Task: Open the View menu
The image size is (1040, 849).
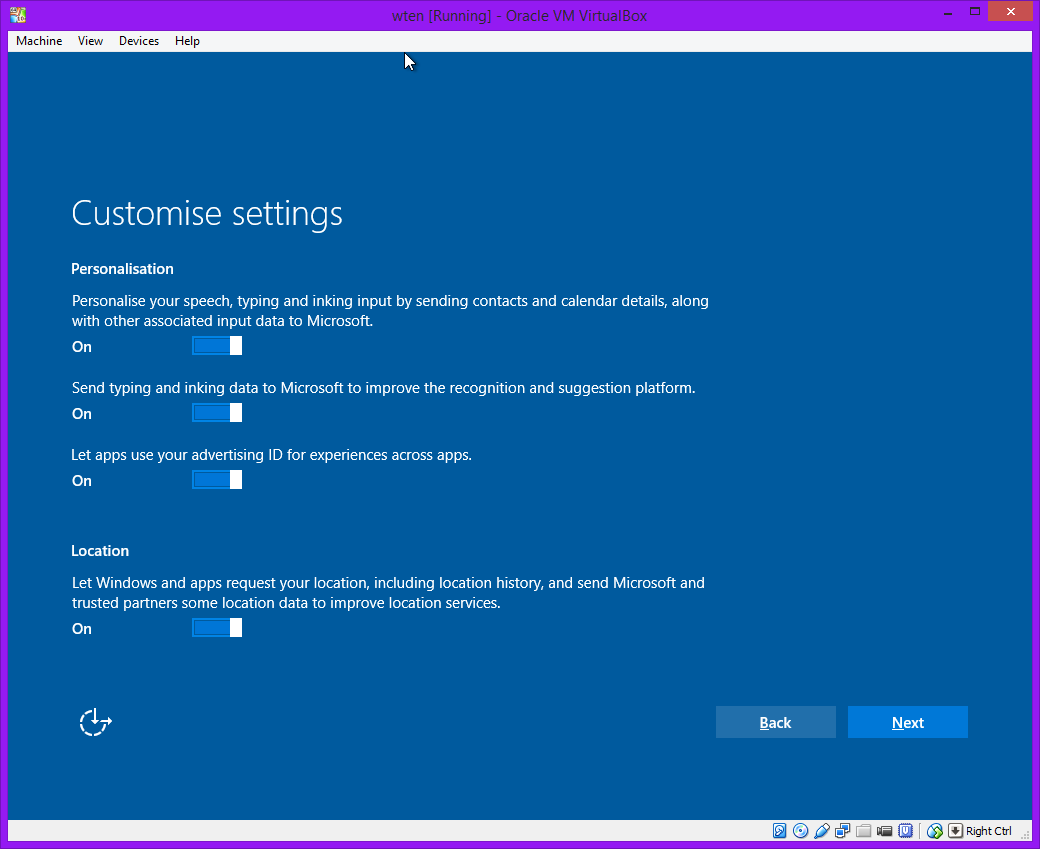Action: click(90, 41)
